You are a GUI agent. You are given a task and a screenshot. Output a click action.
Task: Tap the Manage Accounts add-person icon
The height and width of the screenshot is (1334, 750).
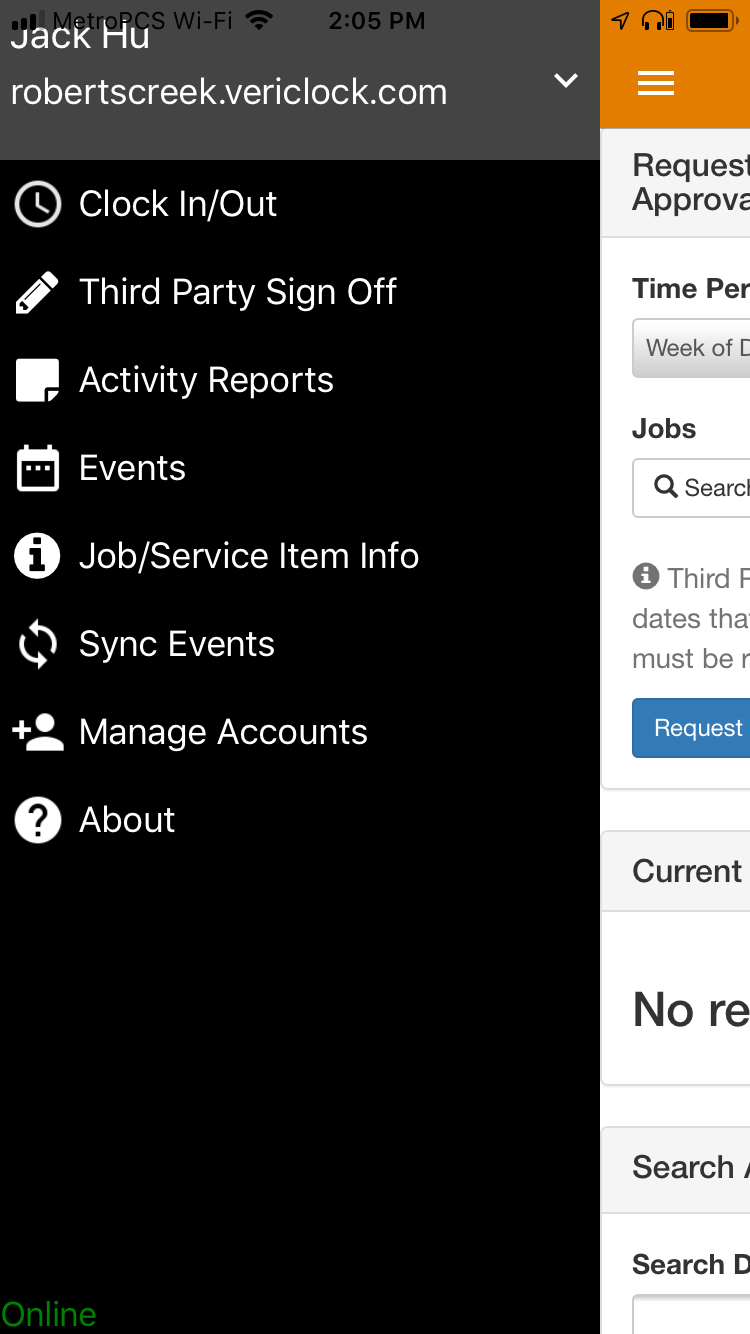click(38, 732)
